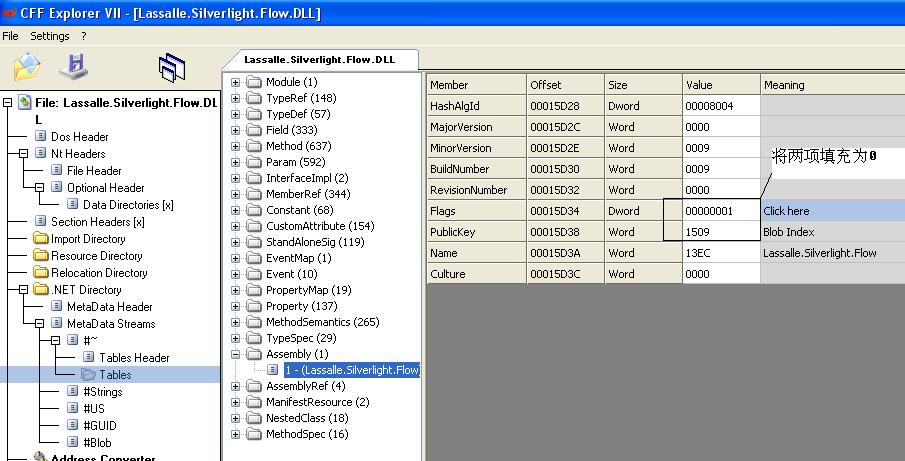Viewport: 905px width, 461px height.
Task: Open Relocation Directory folder item
Action: coord(99,273)
